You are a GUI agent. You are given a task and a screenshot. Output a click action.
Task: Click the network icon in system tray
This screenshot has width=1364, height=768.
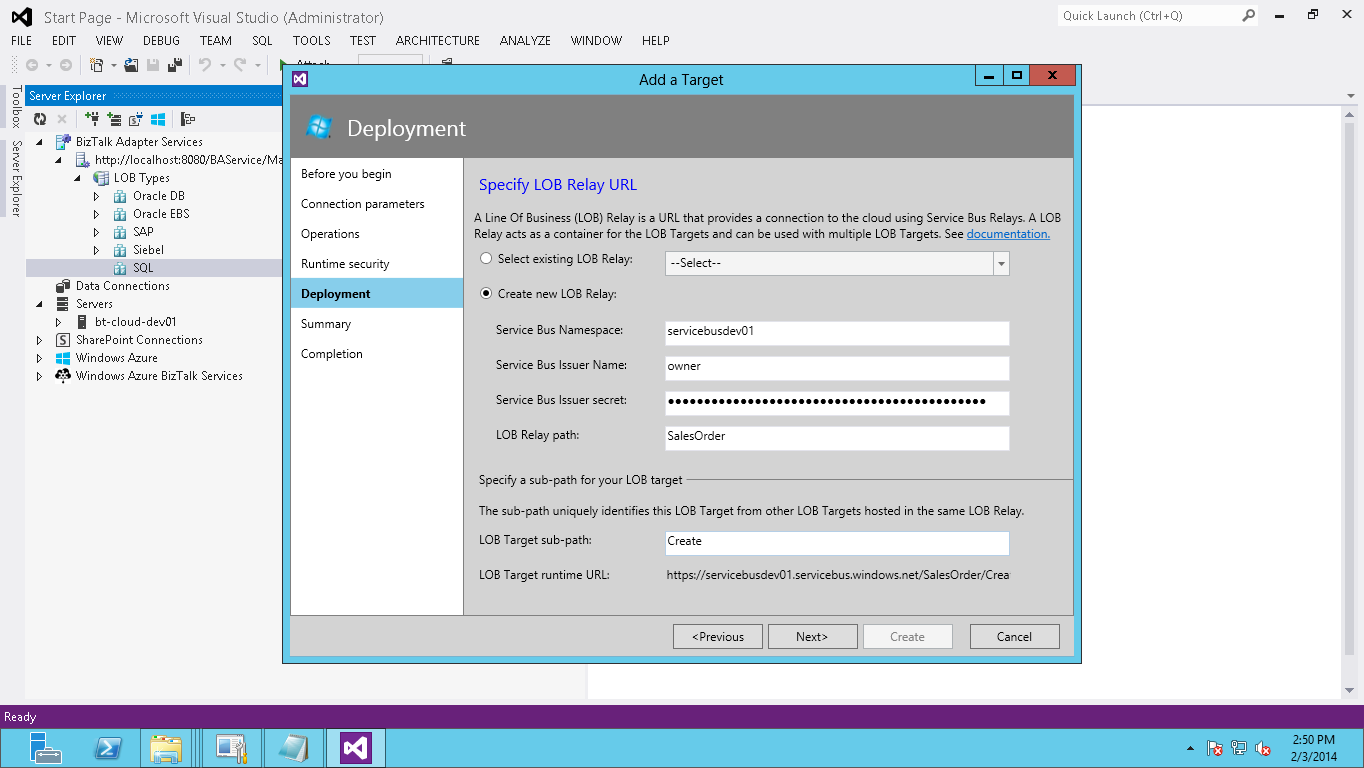[x=1239, y=748]
